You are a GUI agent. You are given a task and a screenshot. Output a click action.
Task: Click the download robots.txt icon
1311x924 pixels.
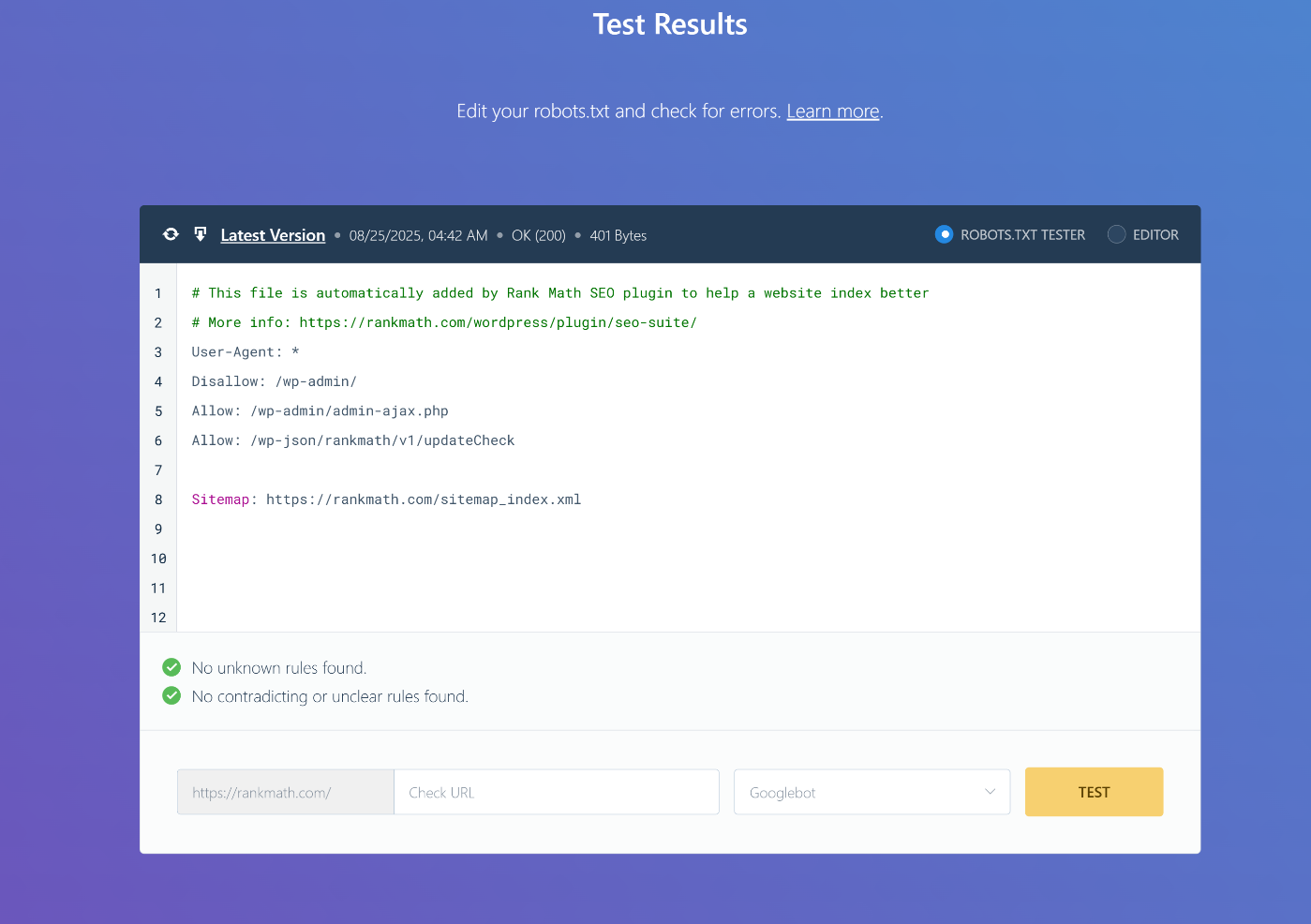click(x=200, y=234)
